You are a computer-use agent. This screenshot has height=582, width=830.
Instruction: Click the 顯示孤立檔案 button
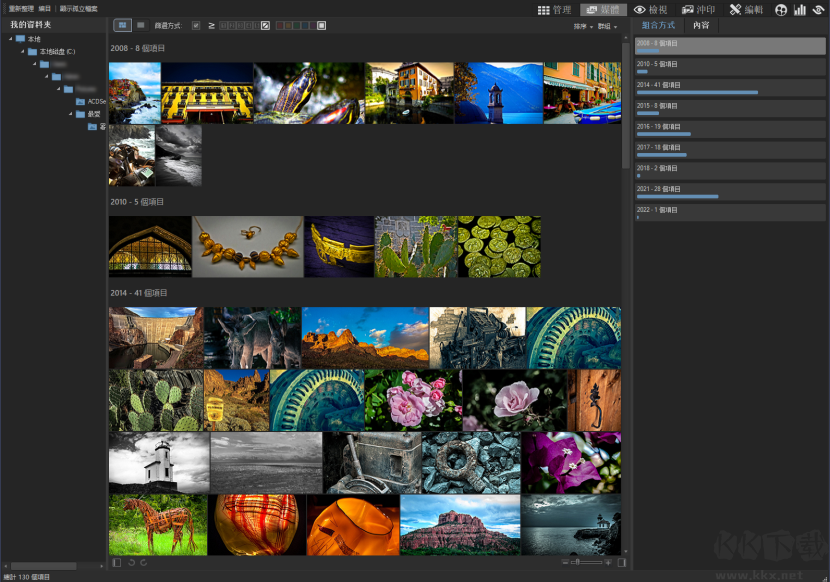(79, 8)
